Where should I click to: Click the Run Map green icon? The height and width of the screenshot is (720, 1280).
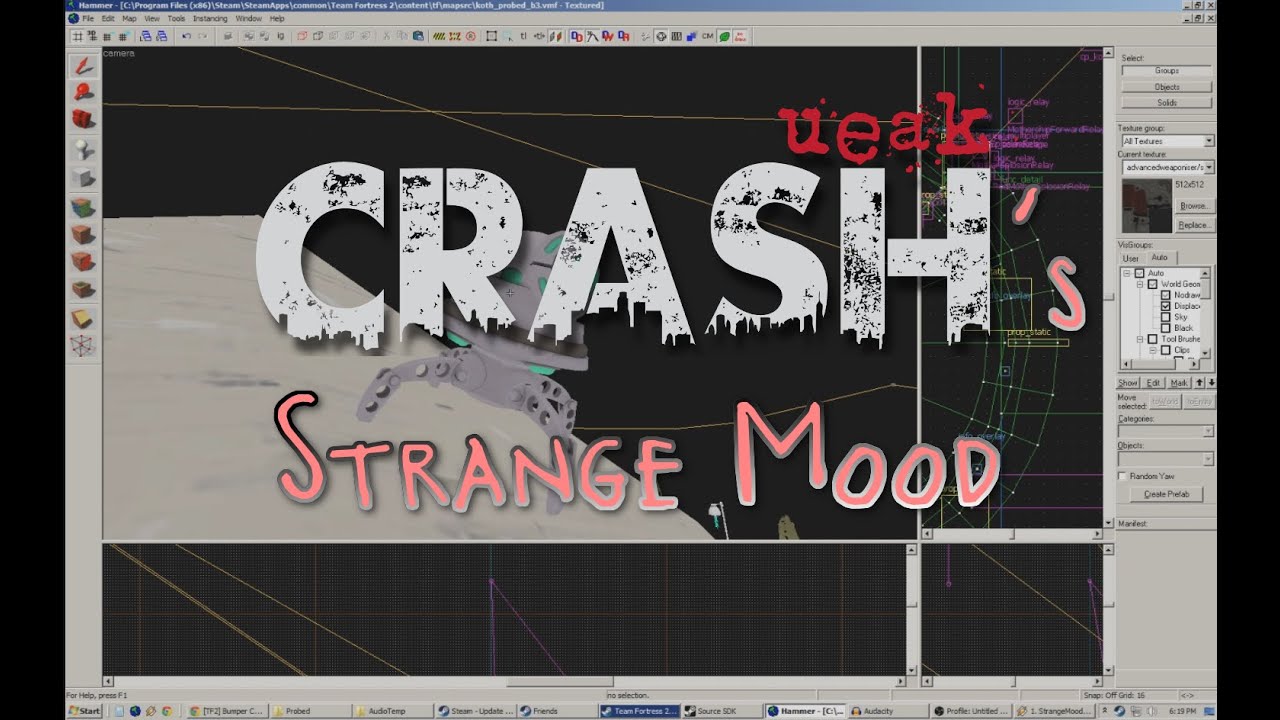point(724,36)
